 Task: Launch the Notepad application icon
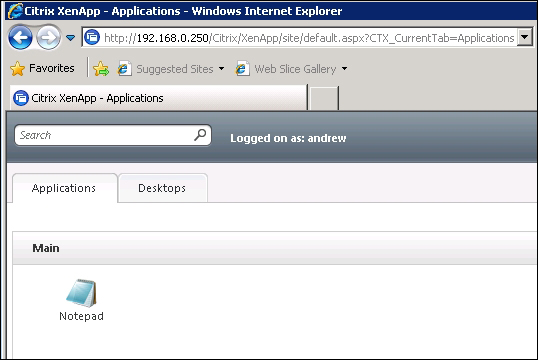[81, 293]
